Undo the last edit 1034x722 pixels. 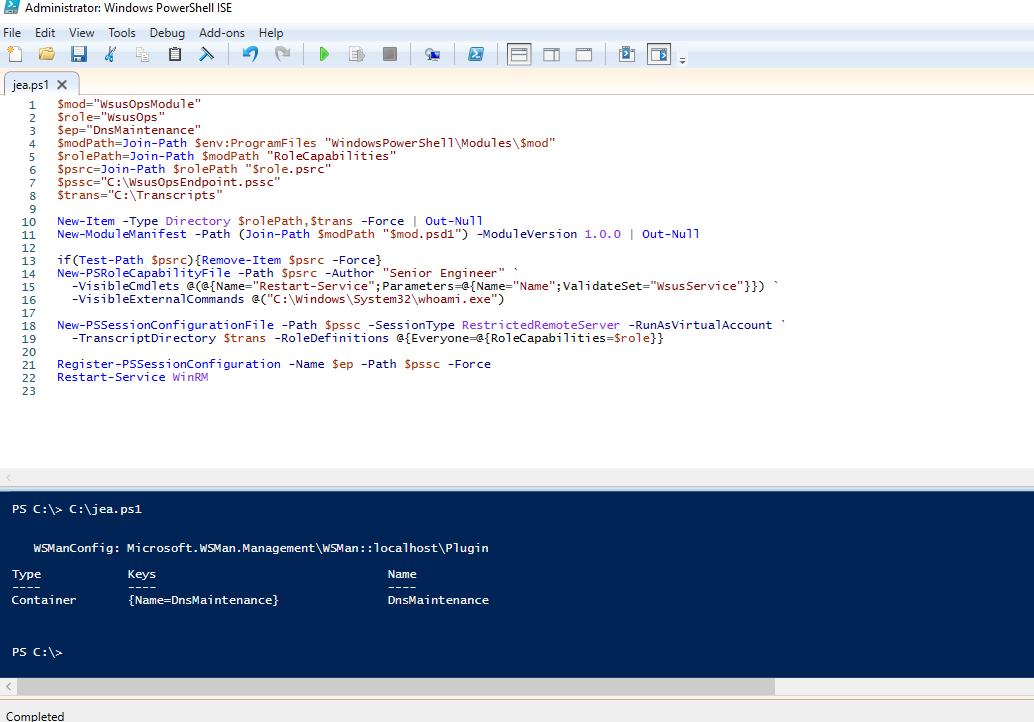250,54
